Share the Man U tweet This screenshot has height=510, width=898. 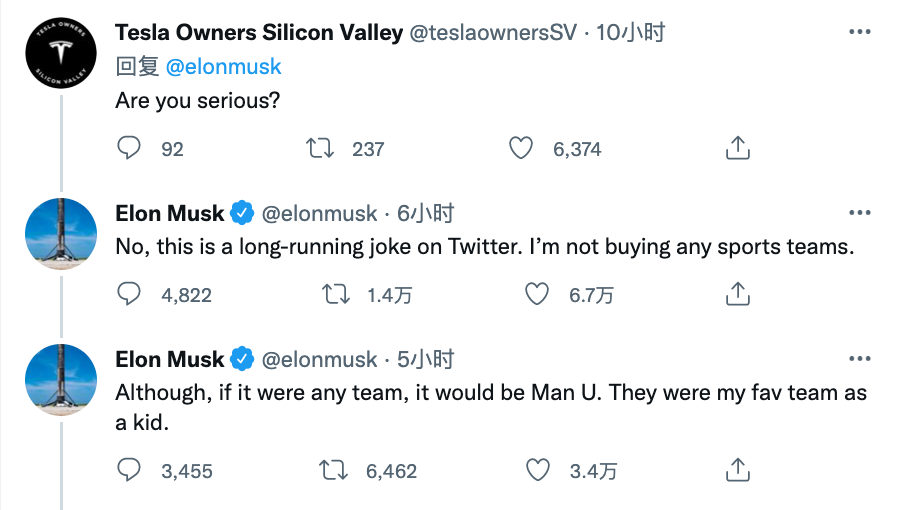click(736, 470)
